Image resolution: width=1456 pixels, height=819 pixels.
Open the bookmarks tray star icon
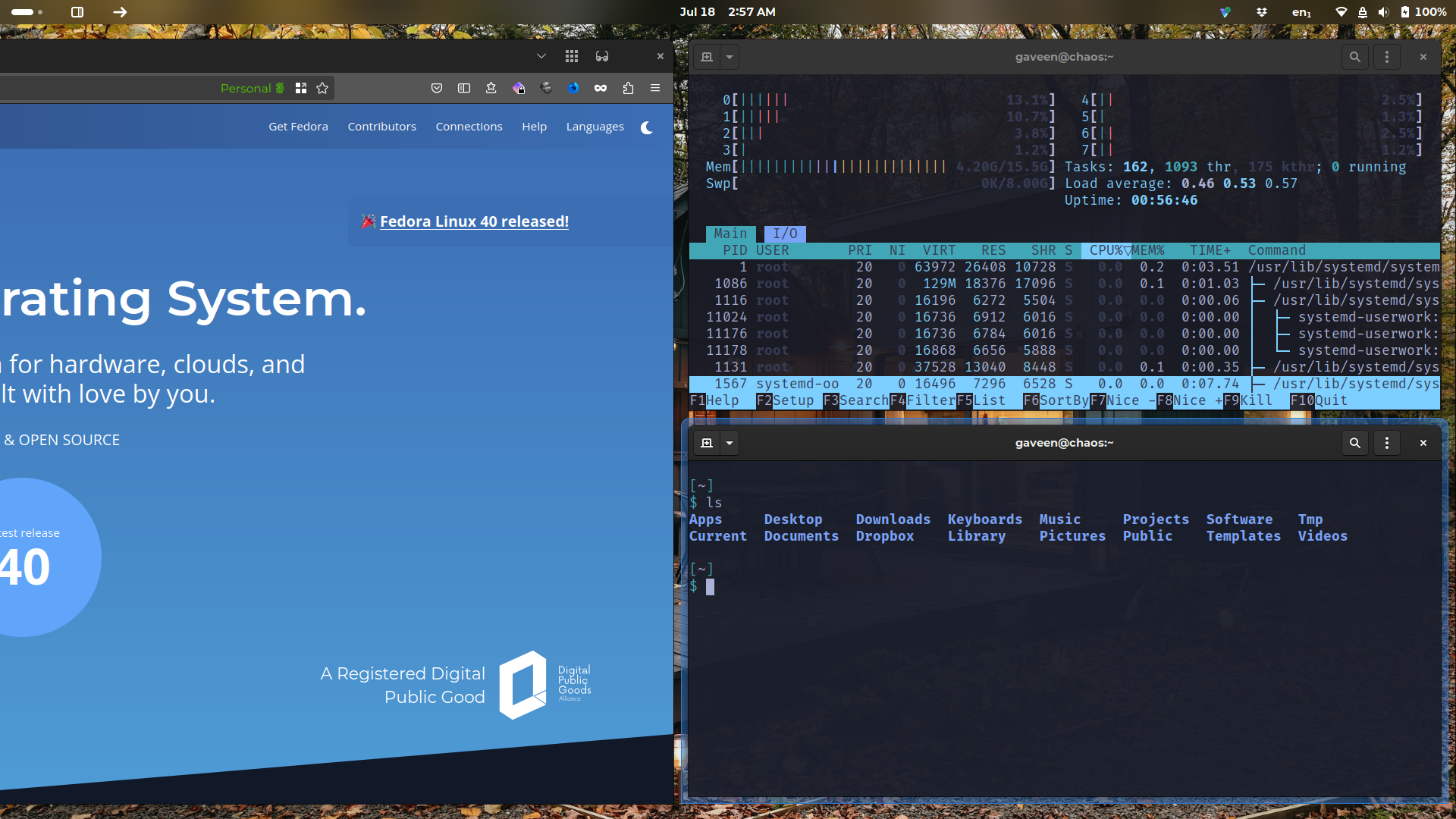(x=491, y=88)
